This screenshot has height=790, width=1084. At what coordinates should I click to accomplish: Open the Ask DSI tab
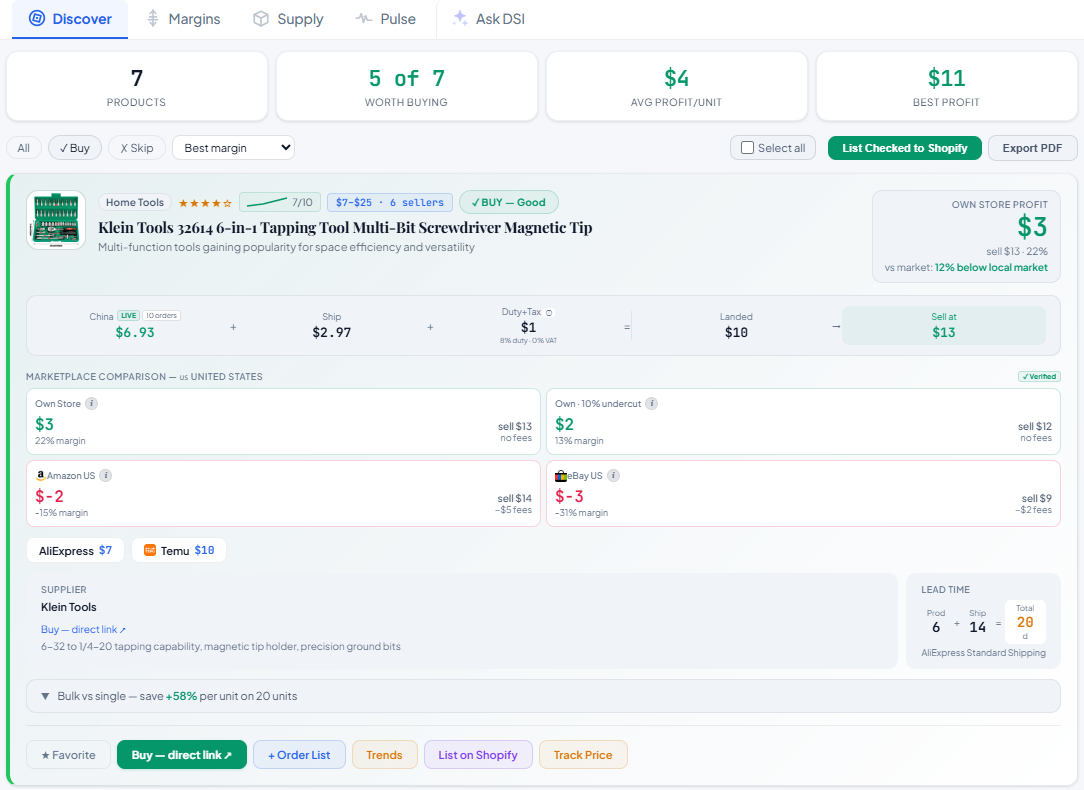click(489, 19)
